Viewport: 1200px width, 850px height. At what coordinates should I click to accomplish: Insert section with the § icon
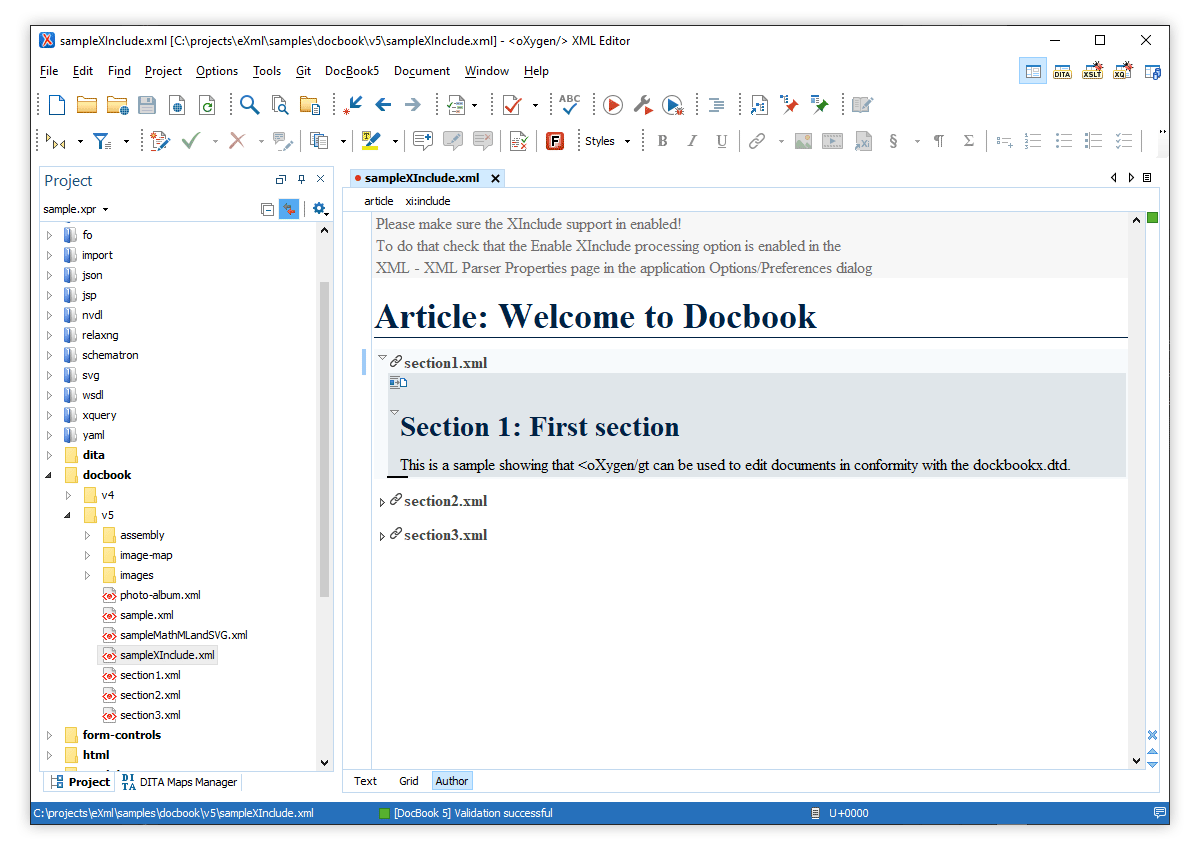(x=893, y=141)
